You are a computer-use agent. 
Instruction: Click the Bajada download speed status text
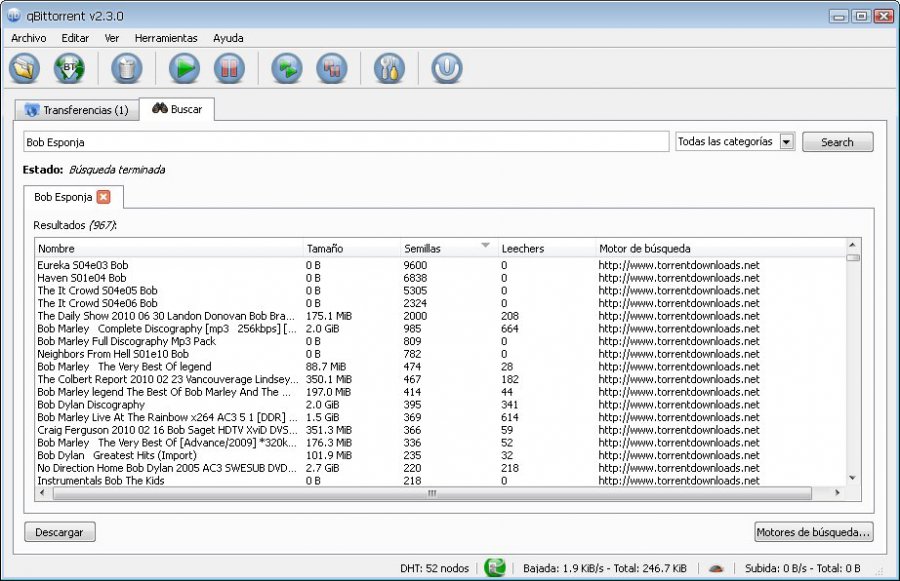605,568
